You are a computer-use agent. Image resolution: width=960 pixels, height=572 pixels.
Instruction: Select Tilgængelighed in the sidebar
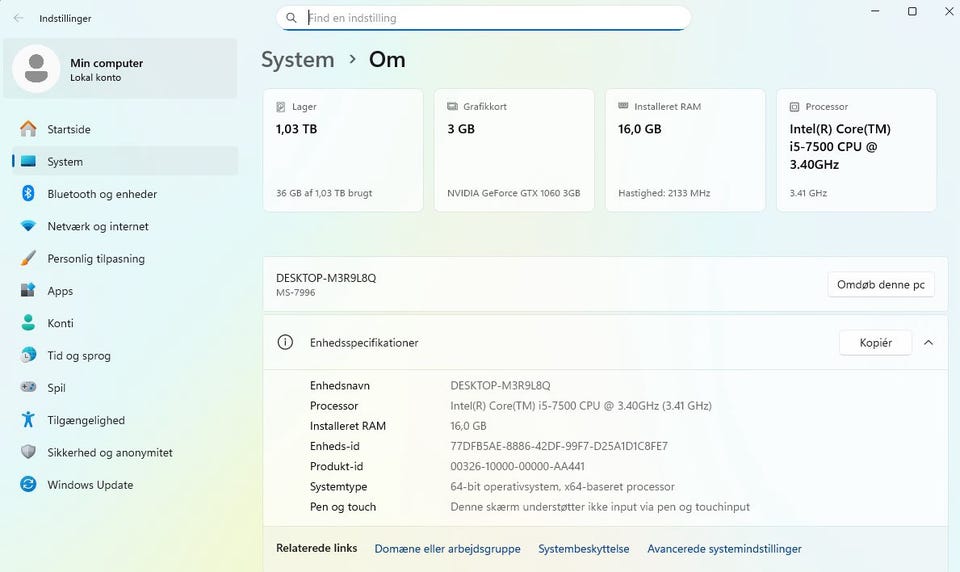point(86,420)
